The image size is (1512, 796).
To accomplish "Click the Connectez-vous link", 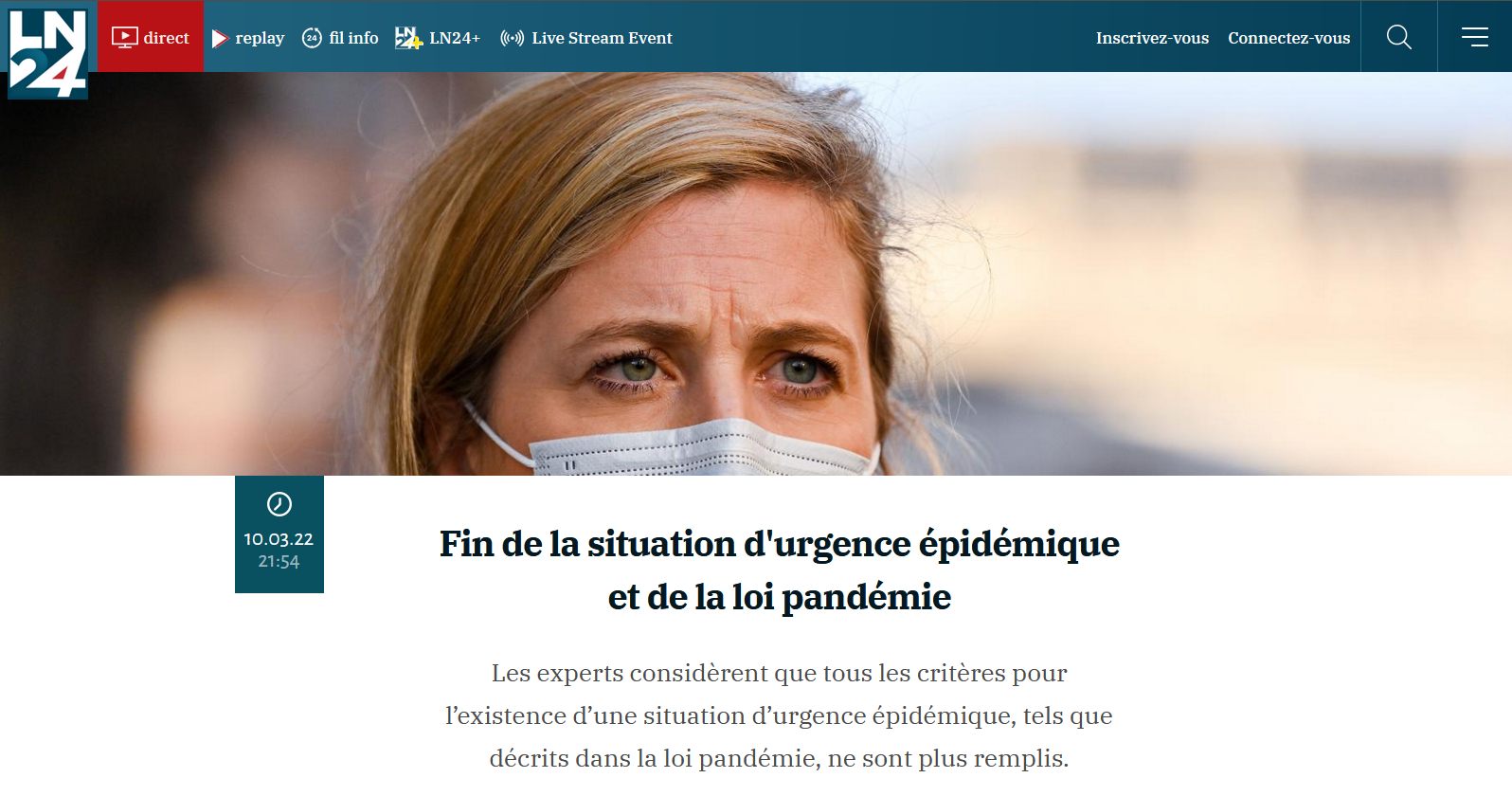I will (x=1288, y=38).
